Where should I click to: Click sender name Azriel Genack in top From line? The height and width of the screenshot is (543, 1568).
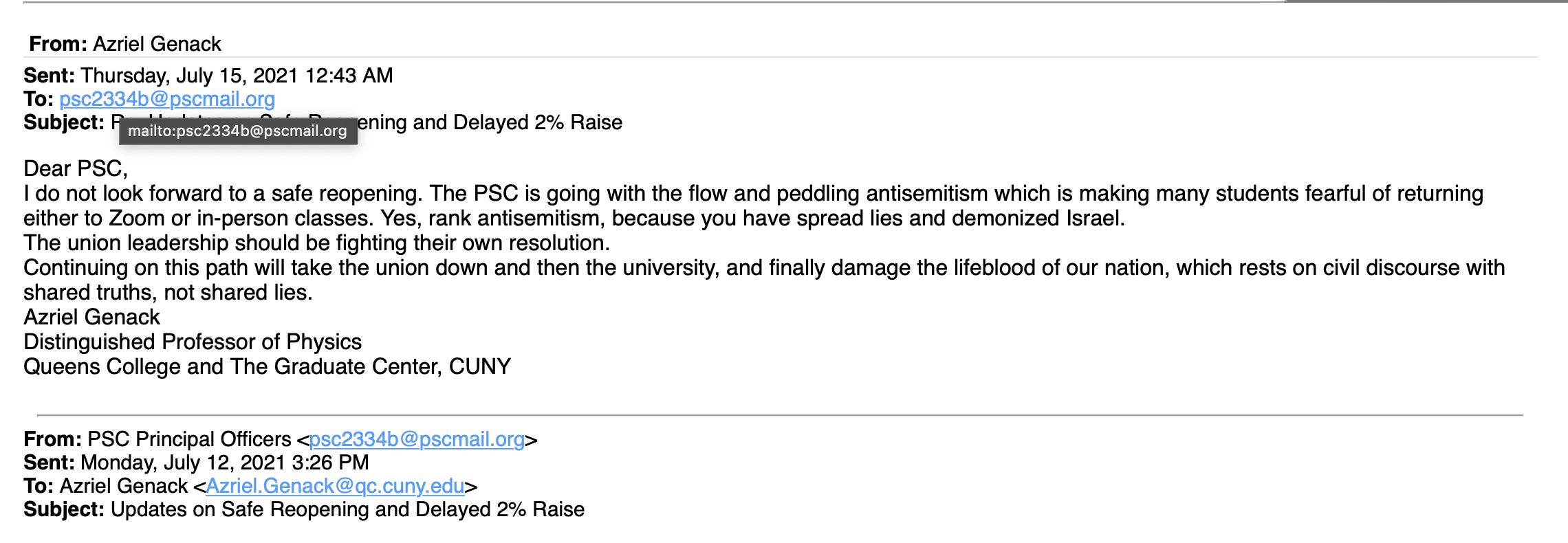pyautogui.click(x=157, y=44)
